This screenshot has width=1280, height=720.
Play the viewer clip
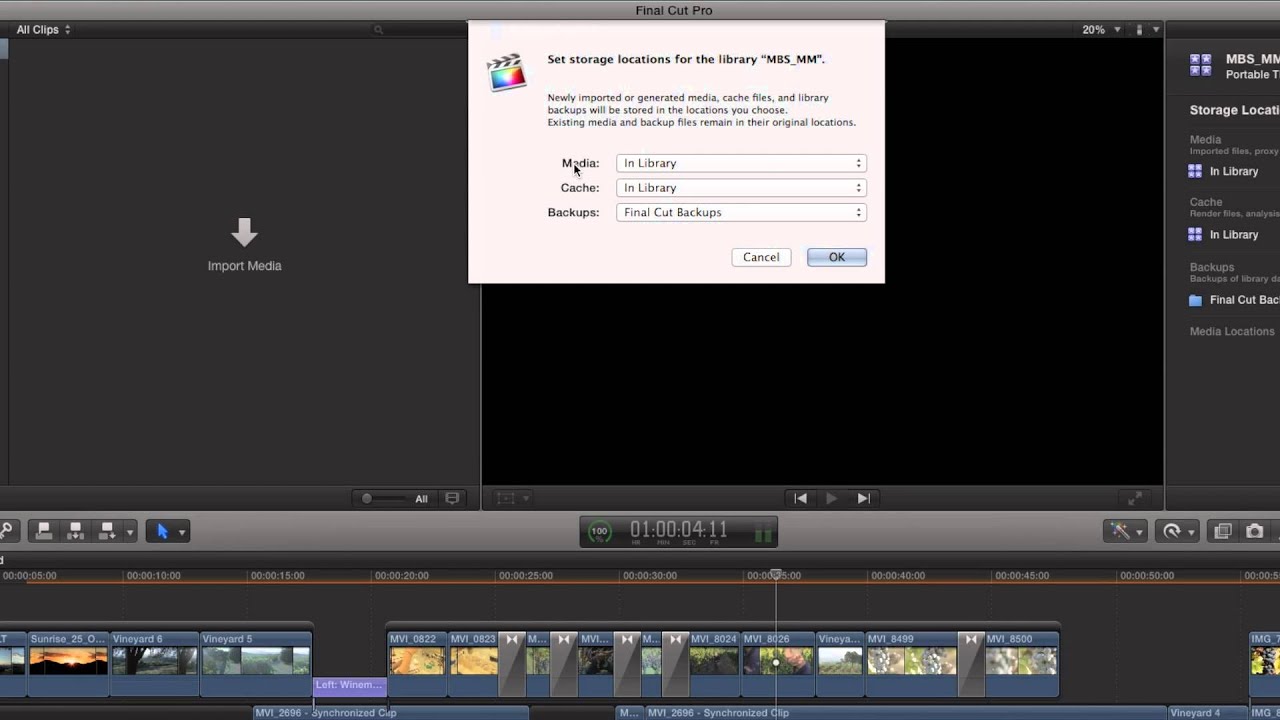tap(831, 498)
